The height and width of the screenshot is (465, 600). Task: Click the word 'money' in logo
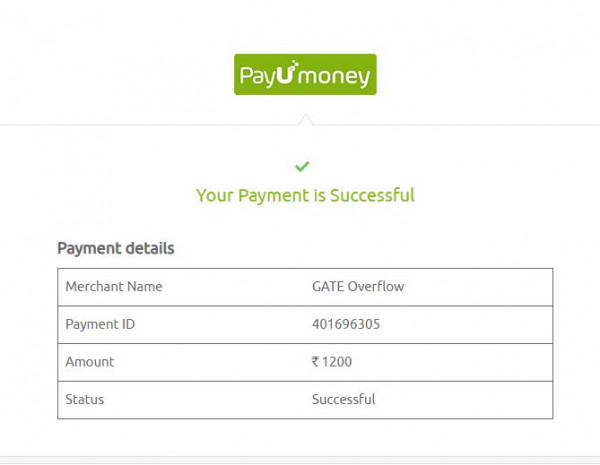pos(334,77)
